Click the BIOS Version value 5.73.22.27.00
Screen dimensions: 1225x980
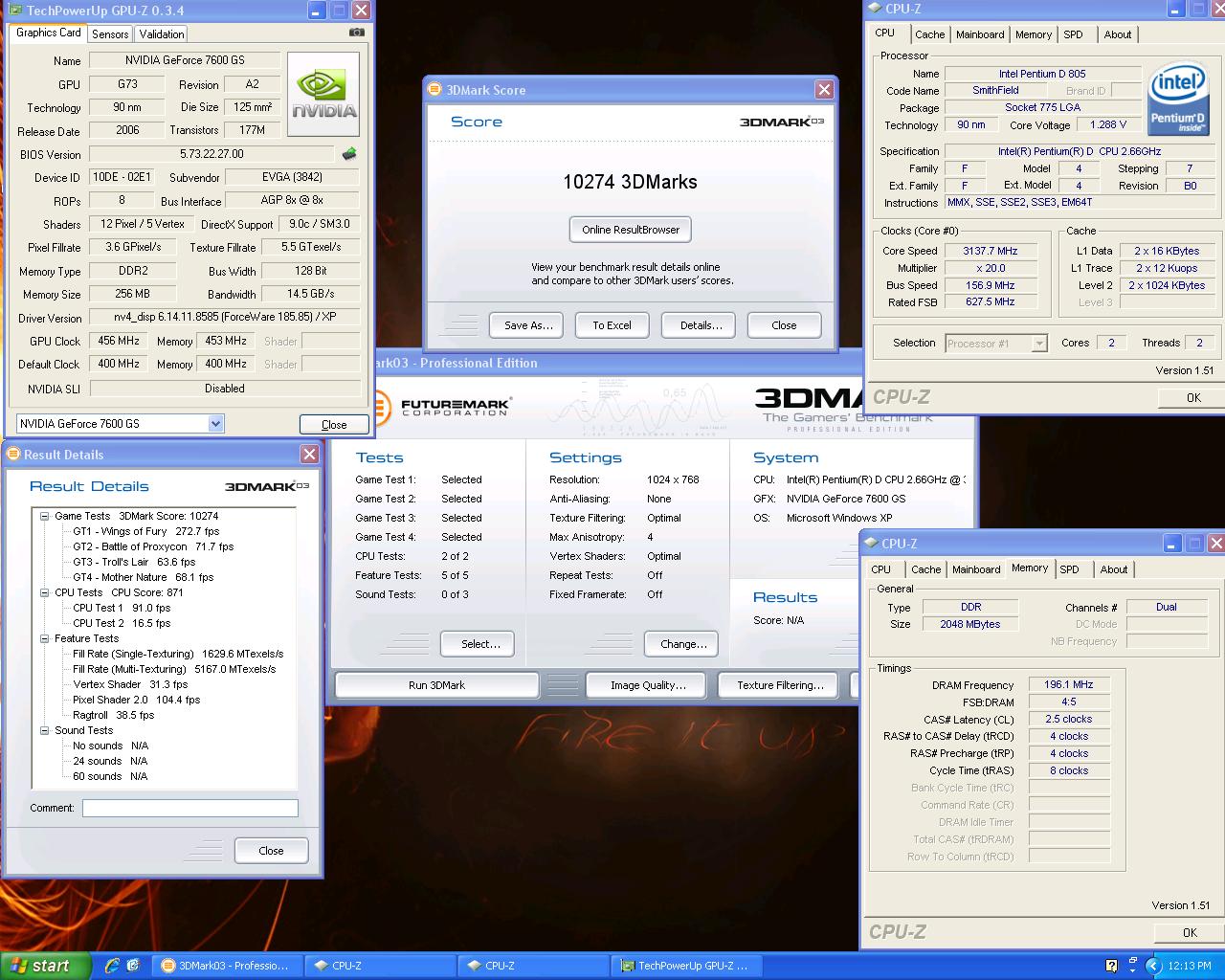click(x=212, y=154)
